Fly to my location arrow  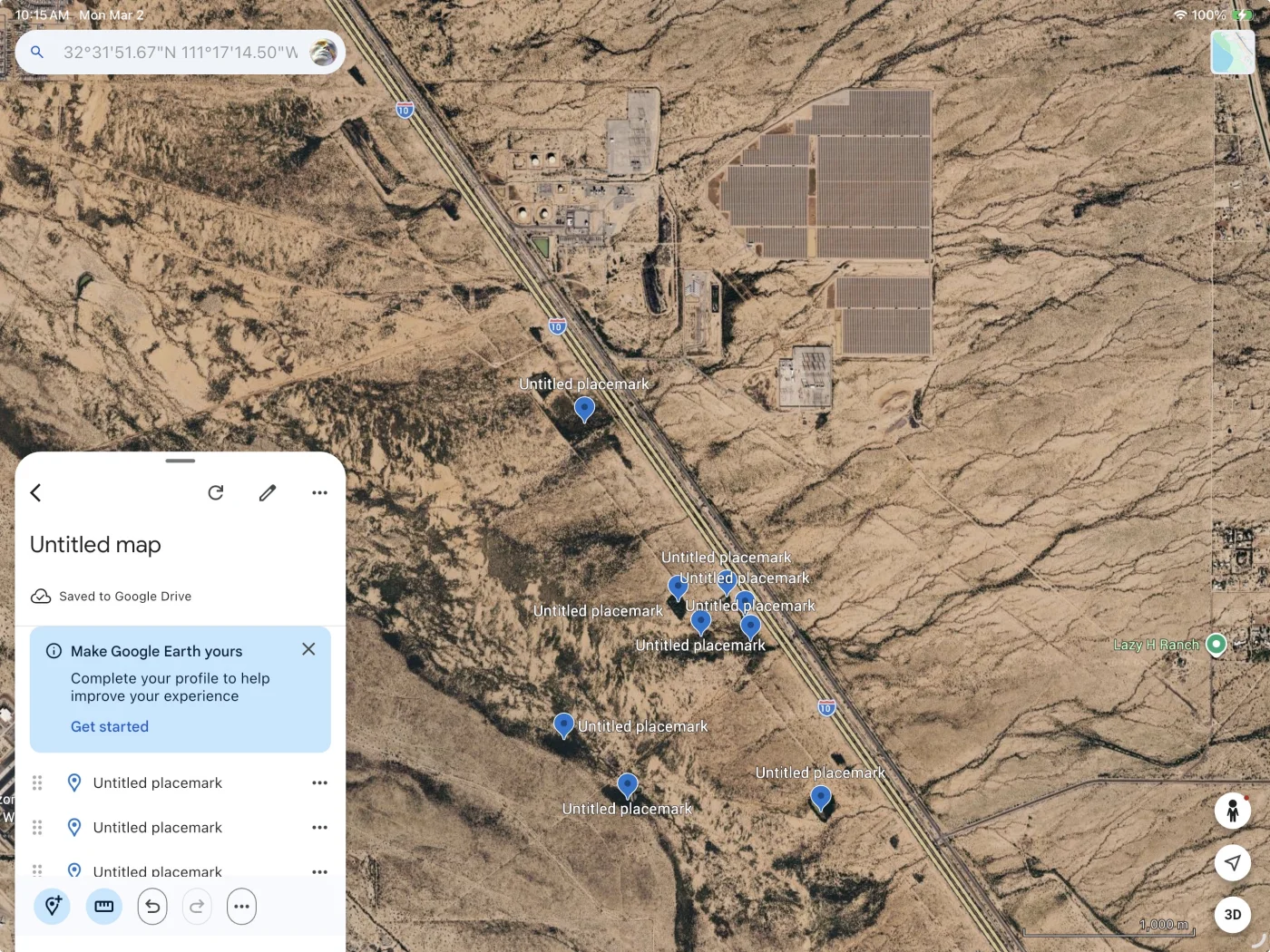point(1232,862)
